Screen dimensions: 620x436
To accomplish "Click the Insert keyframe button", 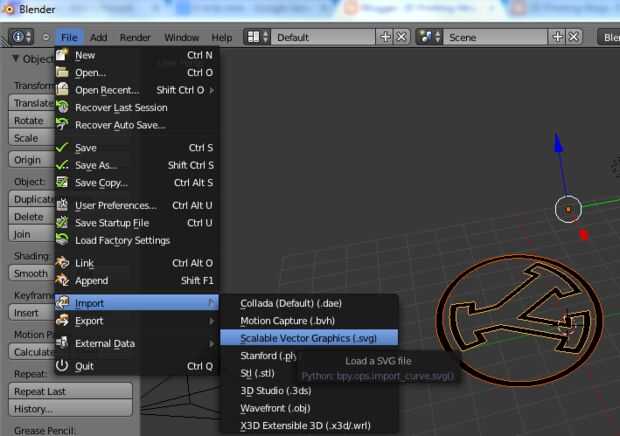I will tap(32, 313).
